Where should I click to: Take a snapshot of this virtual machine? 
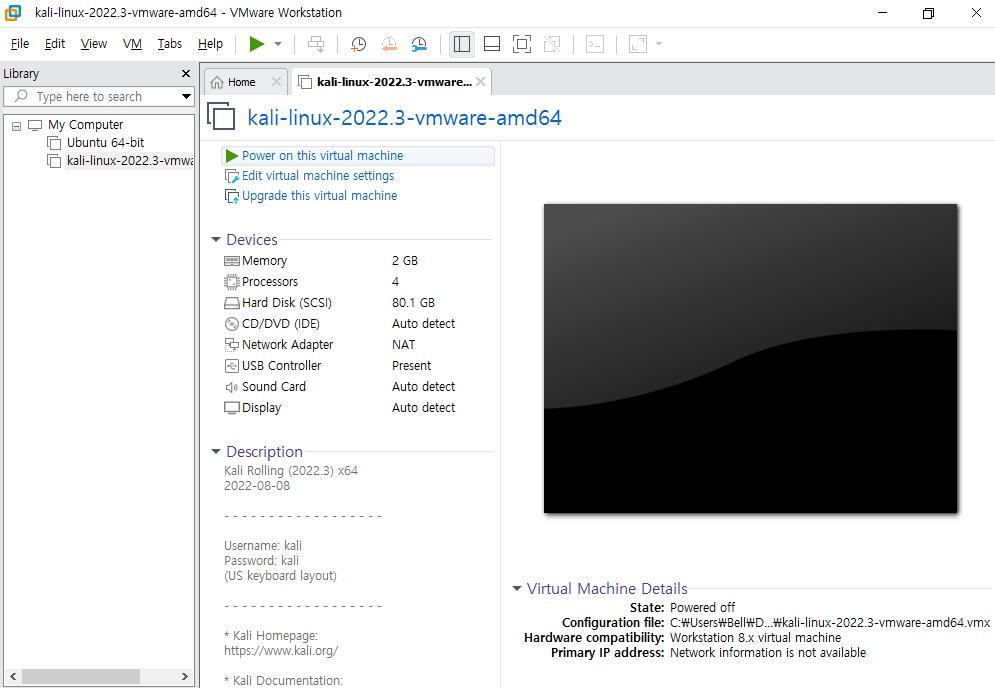tap(359, 44)
